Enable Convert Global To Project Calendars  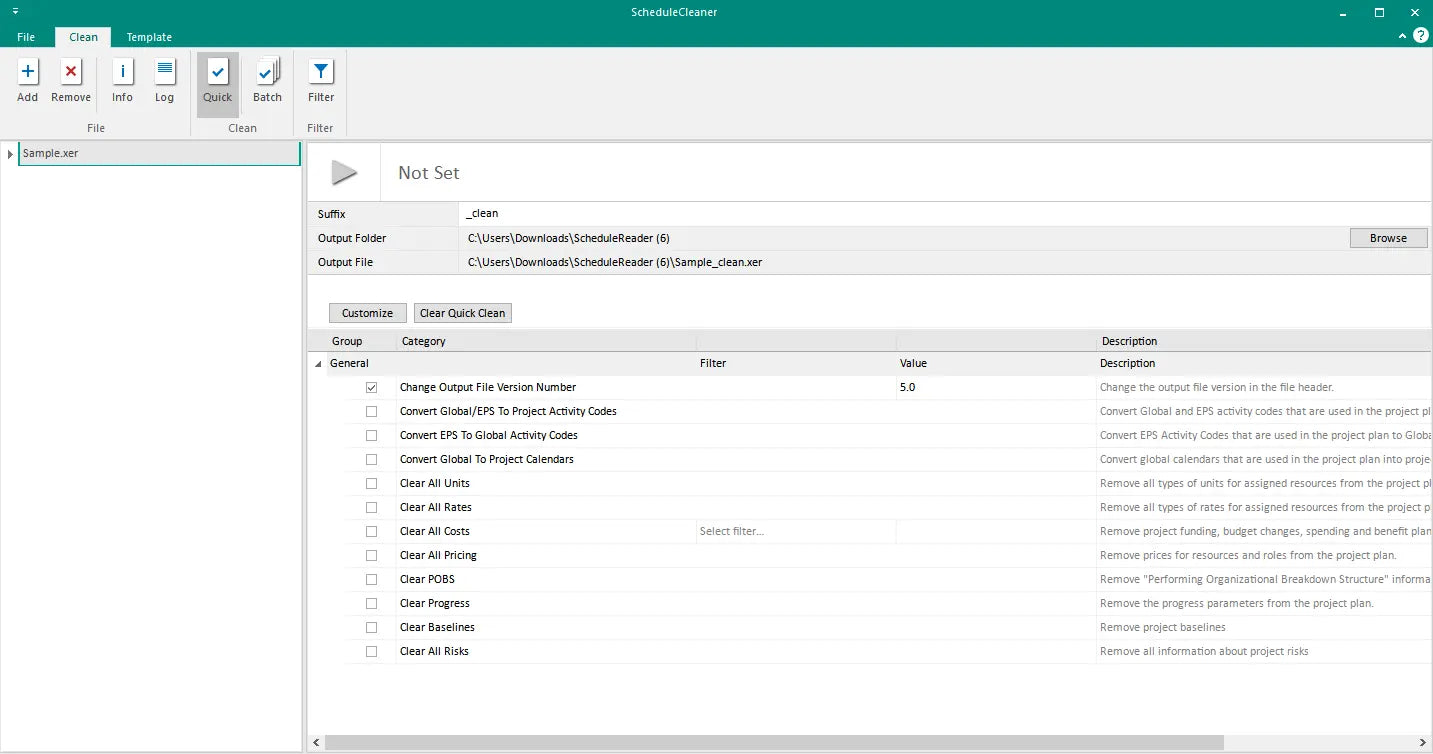(x=372, y=459)
